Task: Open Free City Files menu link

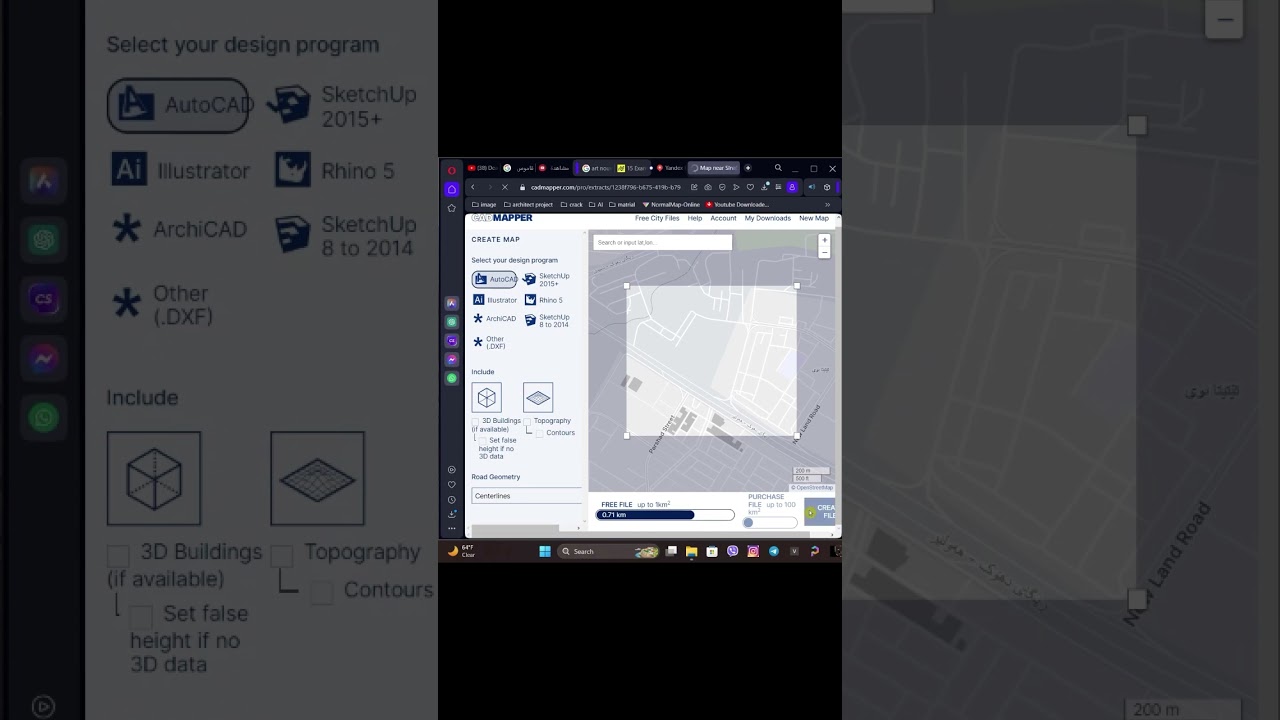Action: pyautogui.click(x=657, y=218)
